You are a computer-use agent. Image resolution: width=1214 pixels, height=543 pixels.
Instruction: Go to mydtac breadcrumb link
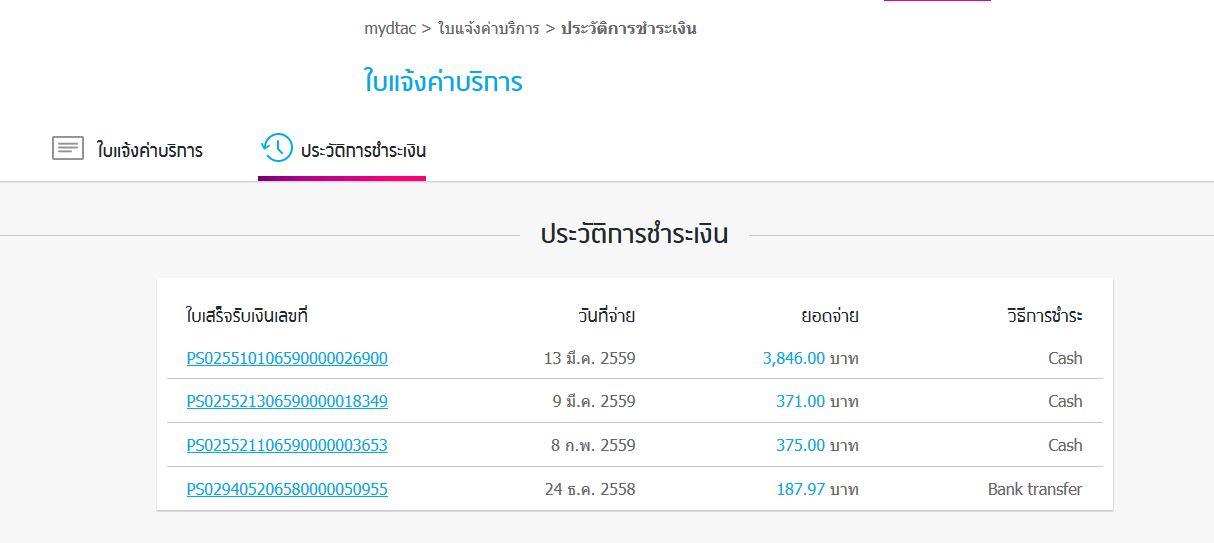click(390, 28)
